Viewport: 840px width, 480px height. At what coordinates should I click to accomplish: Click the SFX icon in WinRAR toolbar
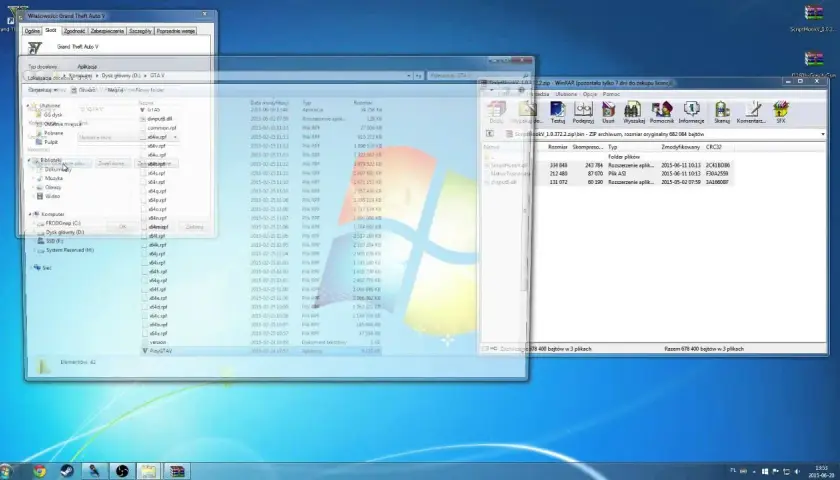781,112
